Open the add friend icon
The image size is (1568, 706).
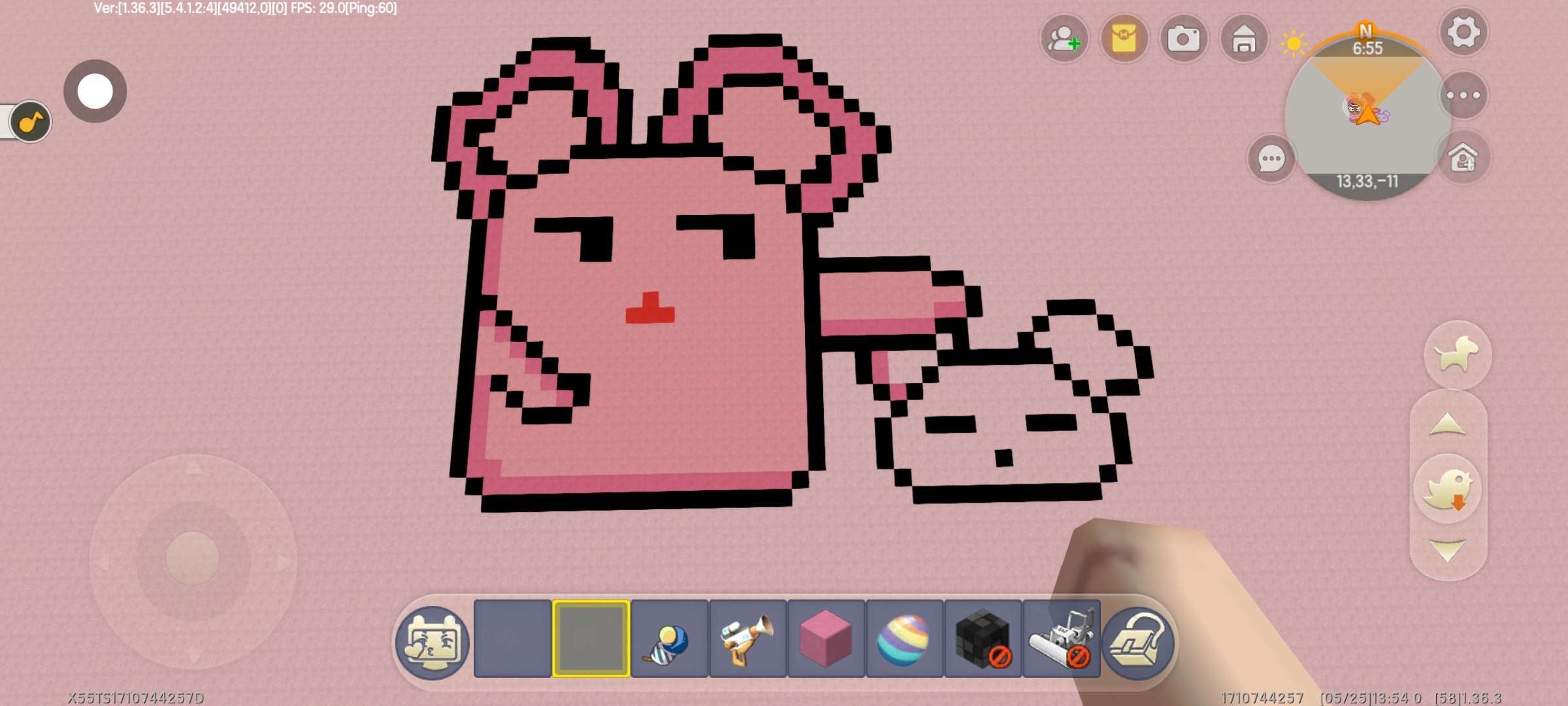coord(1064,39)
